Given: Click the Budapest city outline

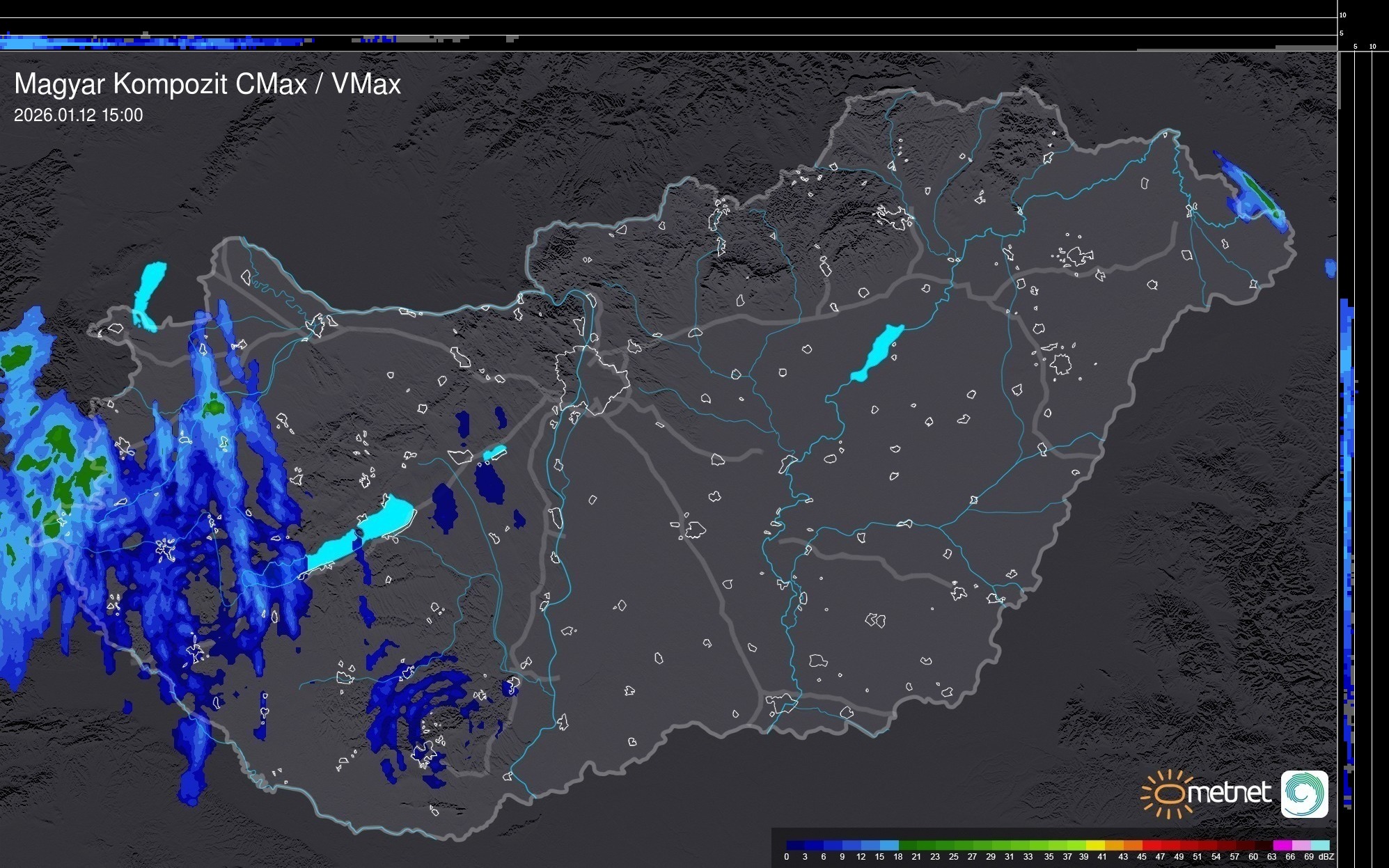Looking at the screenshot, I should 592,379.
